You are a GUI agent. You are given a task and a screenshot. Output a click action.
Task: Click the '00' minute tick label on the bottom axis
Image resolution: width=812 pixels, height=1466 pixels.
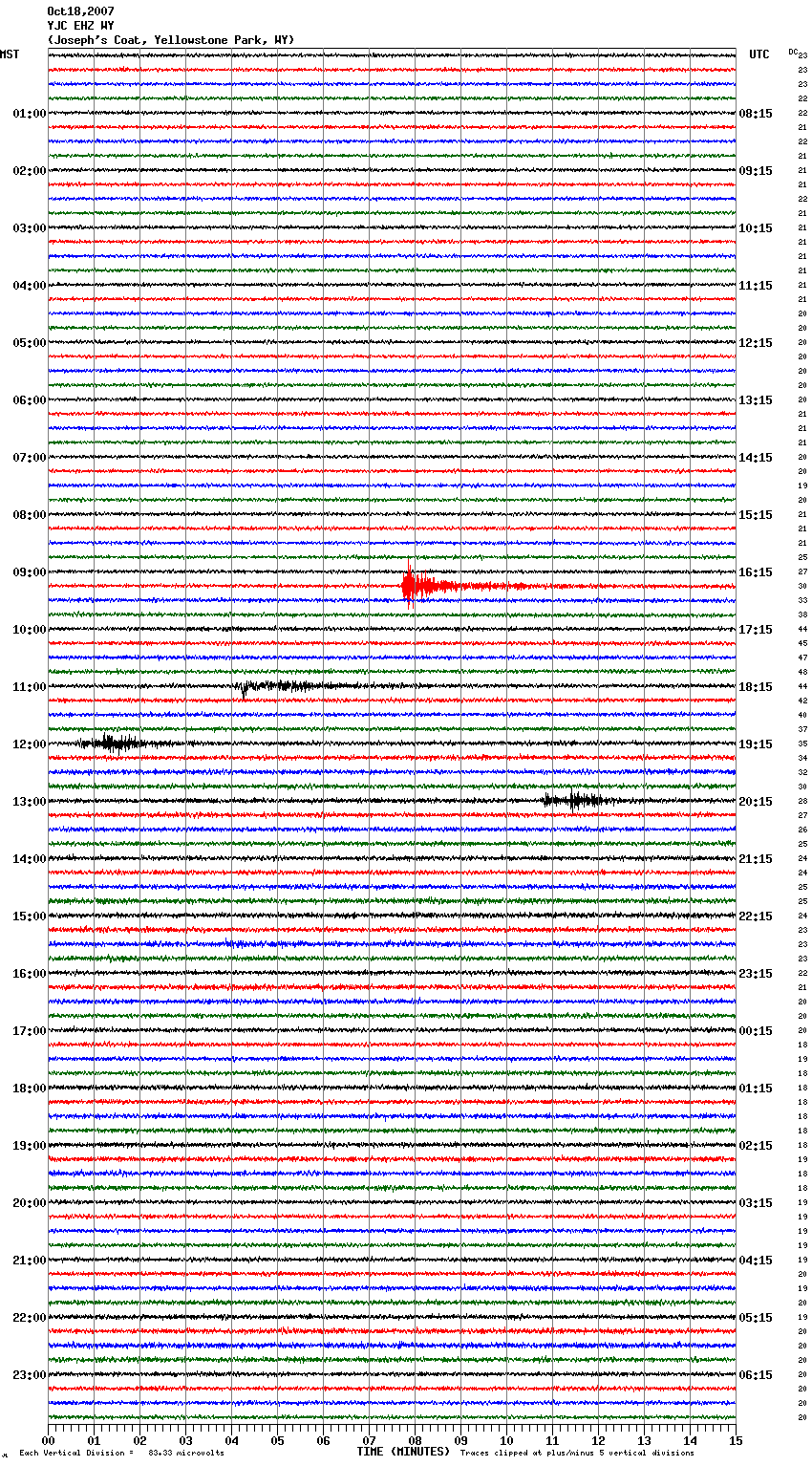(48, 1441)
